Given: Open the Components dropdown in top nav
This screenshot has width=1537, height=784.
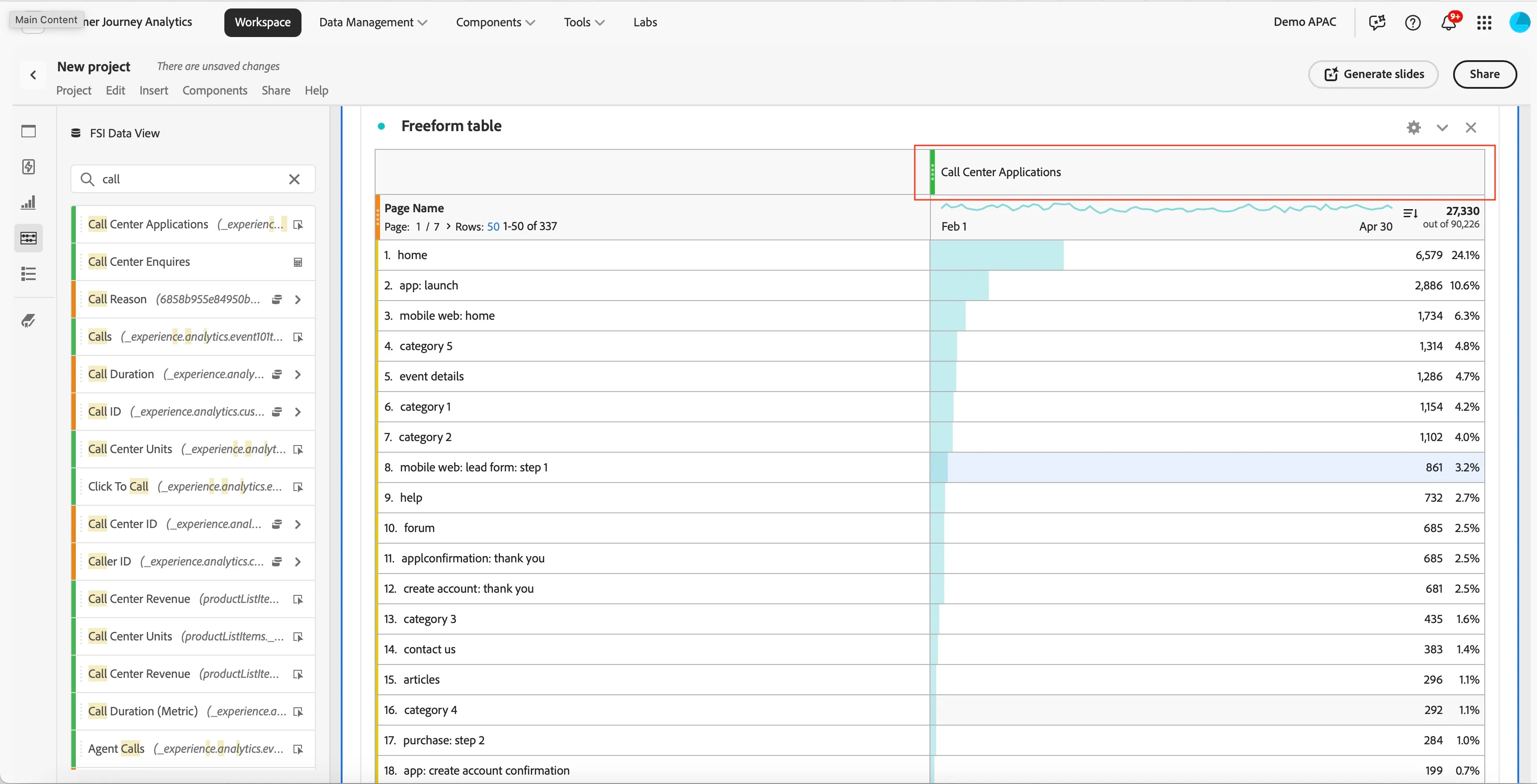Looking at the screenshot, I should click(x=495, y=22).
